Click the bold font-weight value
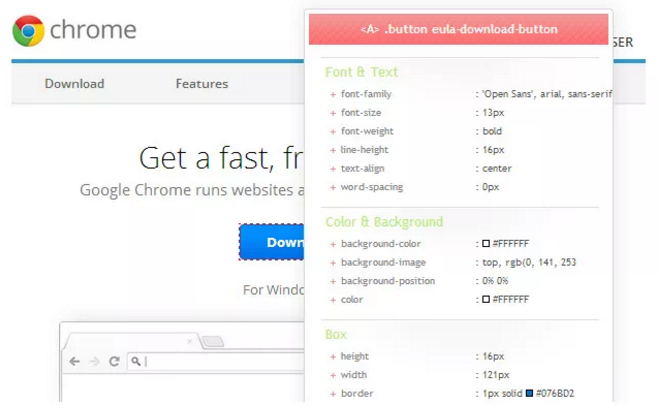 492,131
